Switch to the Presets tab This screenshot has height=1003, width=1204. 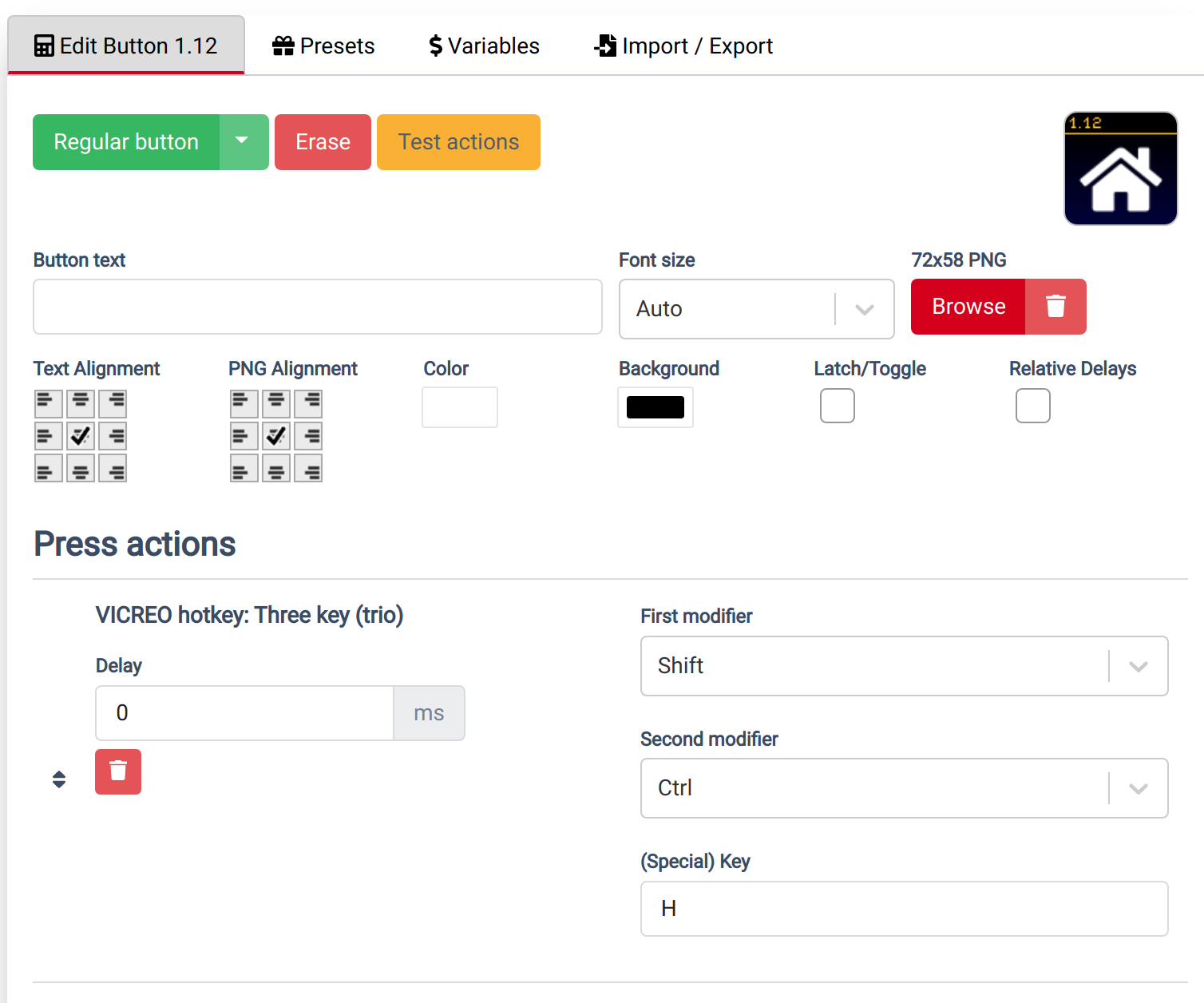(323, 46)
